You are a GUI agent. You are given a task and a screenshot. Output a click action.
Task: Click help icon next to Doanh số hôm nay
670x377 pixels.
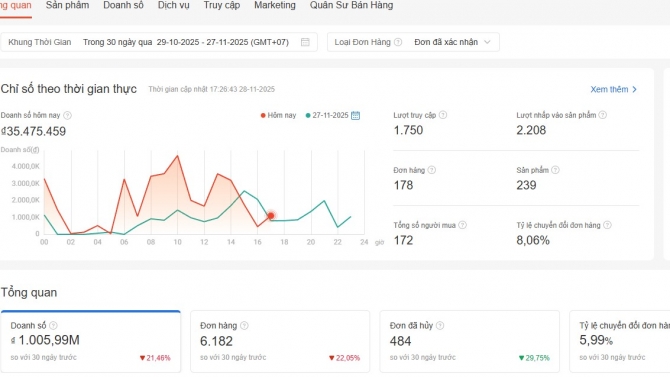coord(68,115)
